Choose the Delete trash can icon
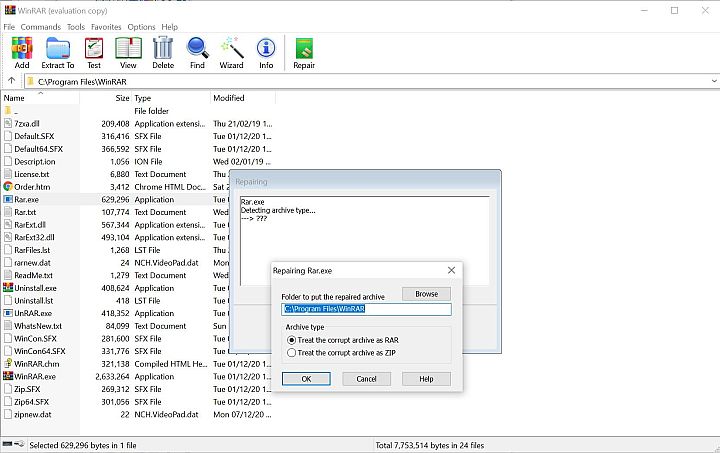 pyautogui.click(x=163, y=53)
